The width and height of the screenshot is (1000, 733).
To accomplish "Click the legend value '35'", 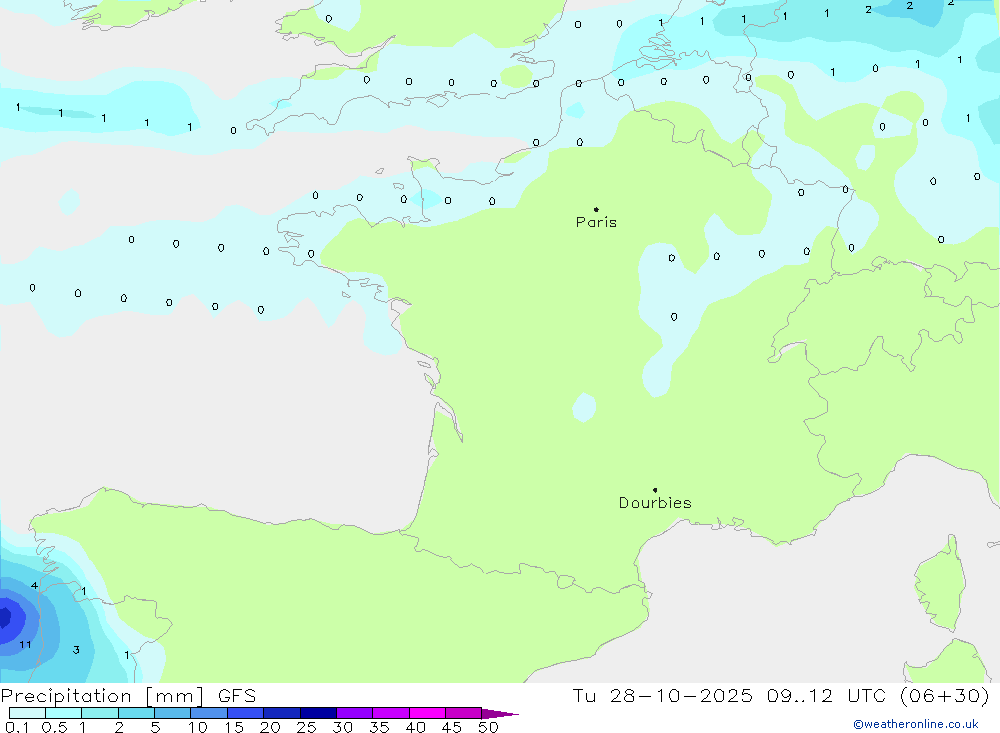I will coord(379,727).
